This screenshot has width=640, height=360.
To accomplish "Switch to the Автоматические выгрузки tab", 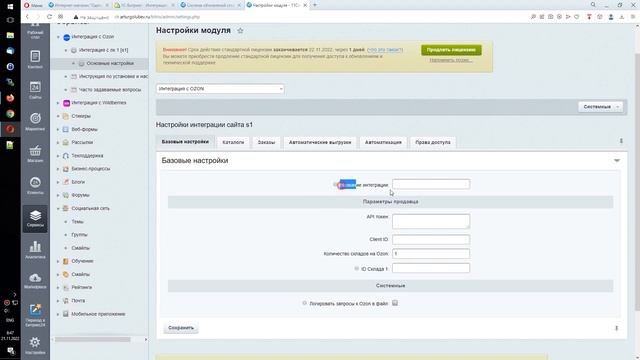I will [x=320, y=142].
